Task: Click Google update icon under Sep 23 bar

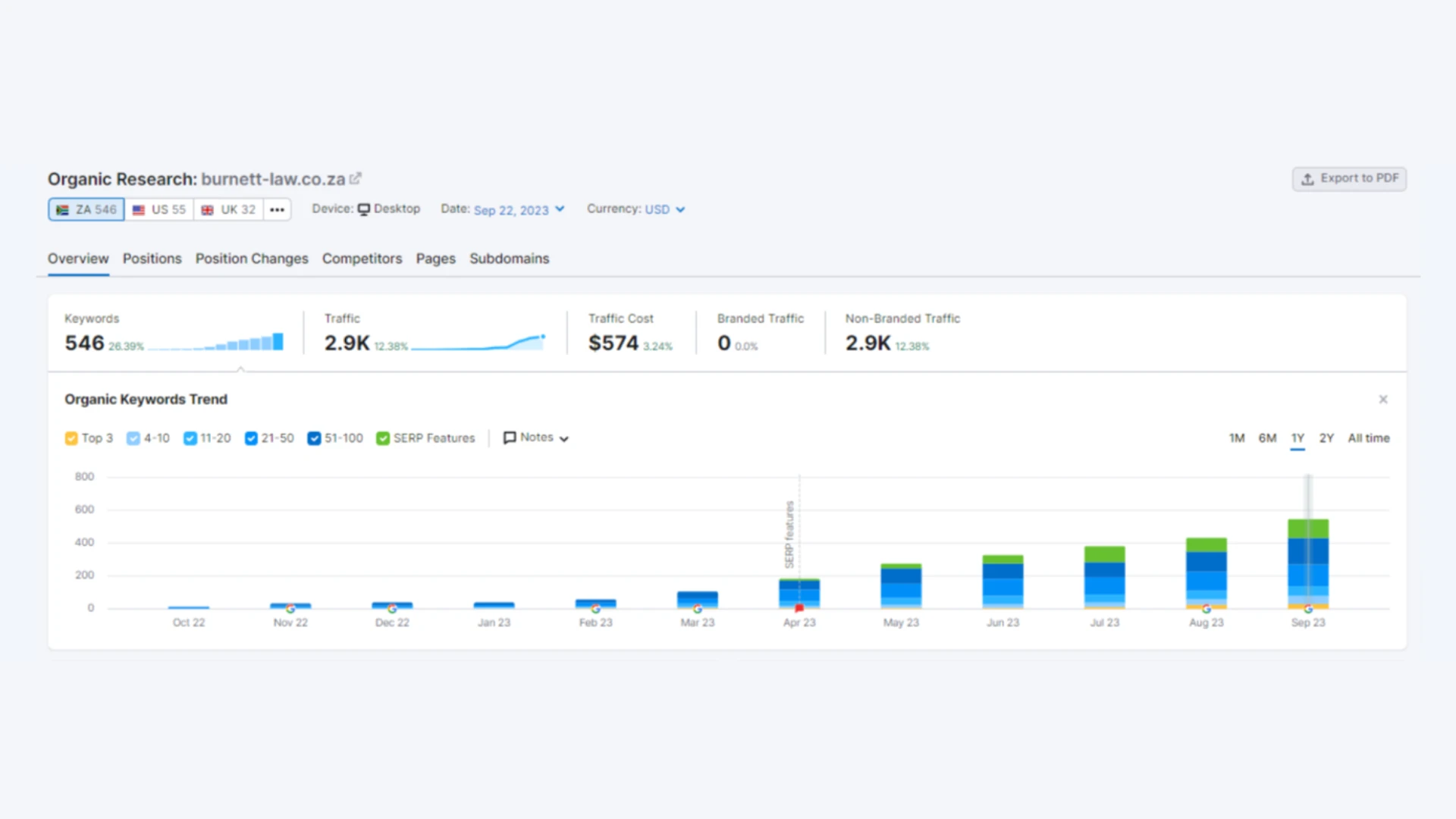Action: (1308, 609)
